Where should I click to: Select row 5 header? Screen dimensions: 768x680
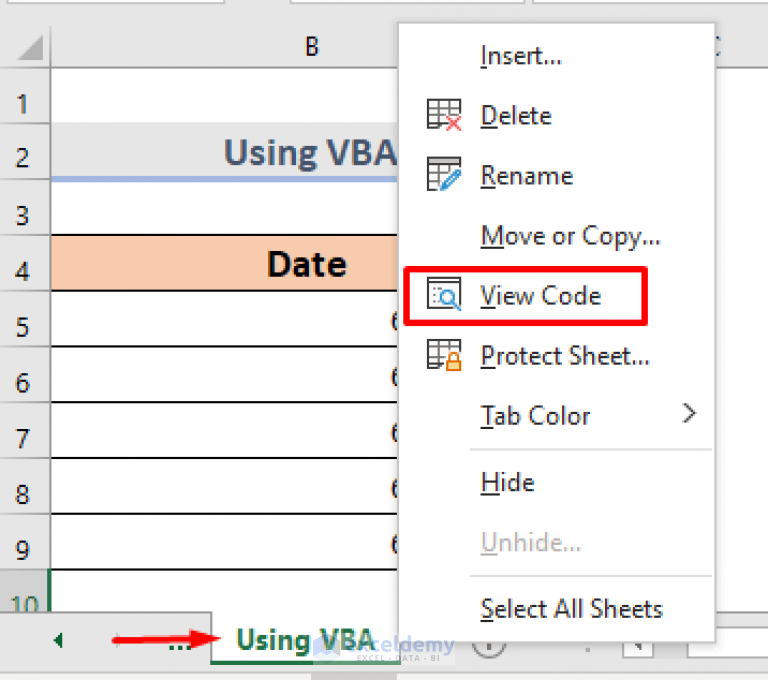[x=24, y=319]
